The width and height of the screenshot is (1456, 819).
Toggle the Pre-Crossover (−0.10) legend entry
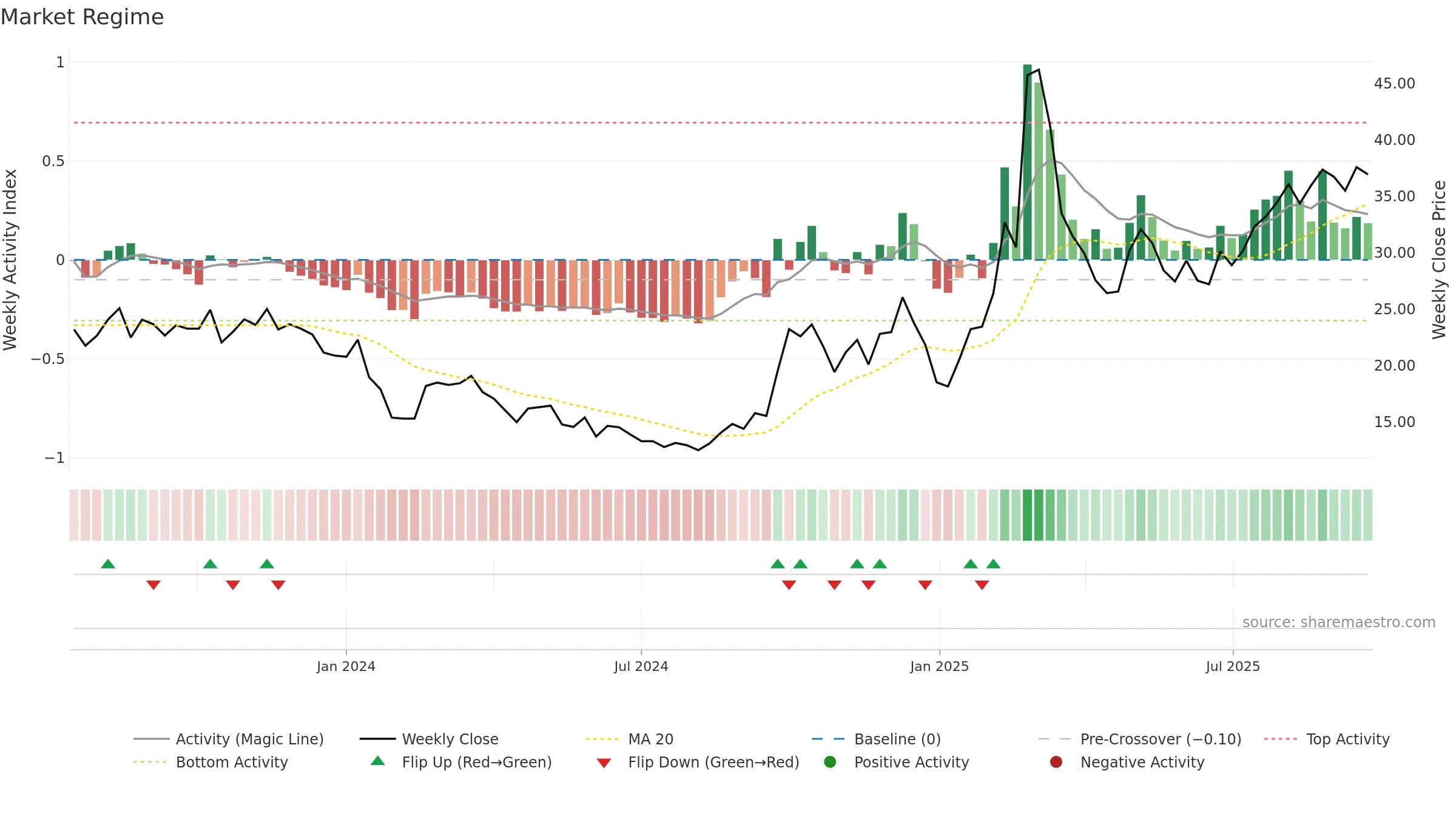[x=1140, y=739]
